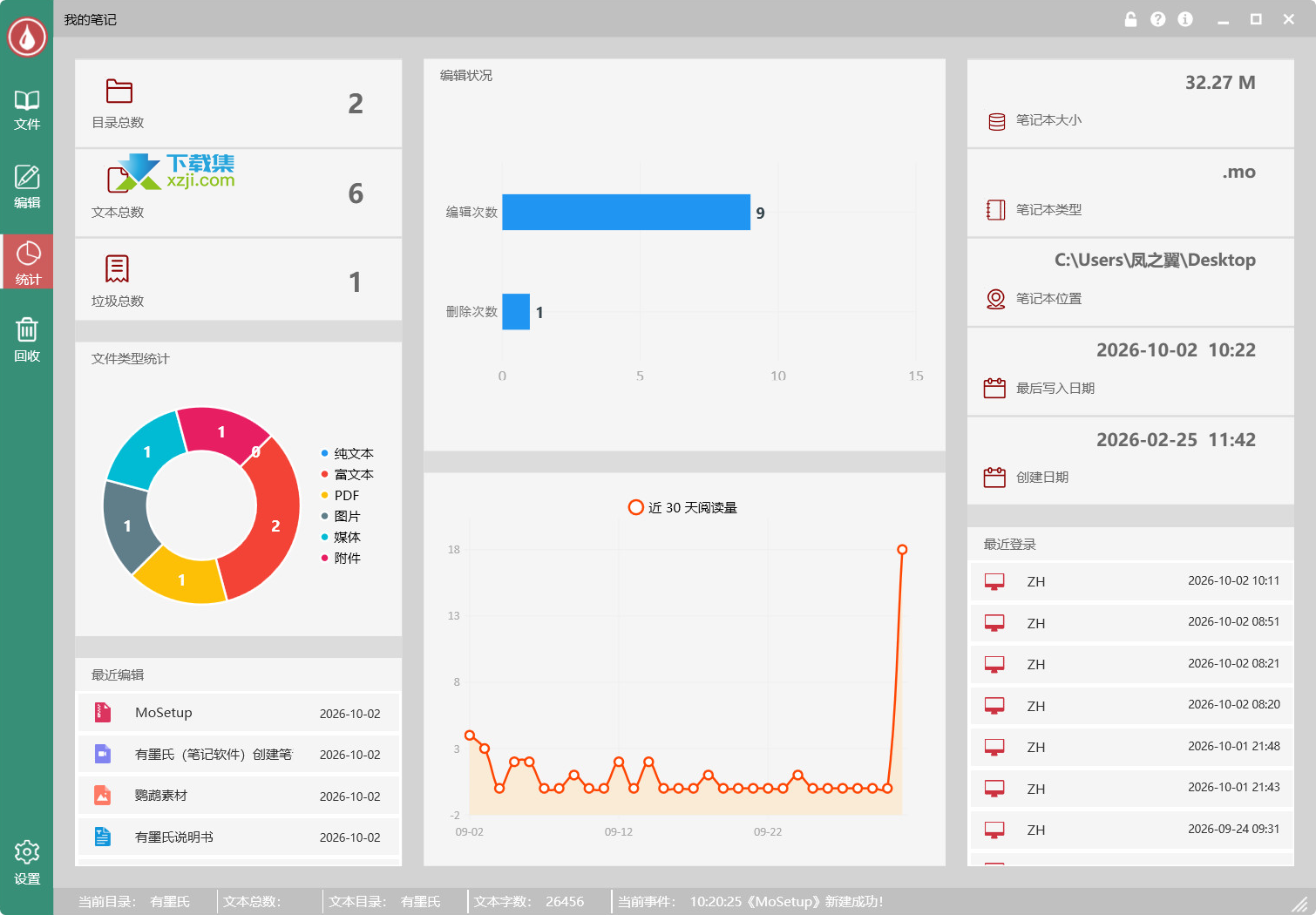Click the MoSetup zip file icon
Image resolution: width=1316 pixels, height=915 pixels.
click(x=103, y=713)
